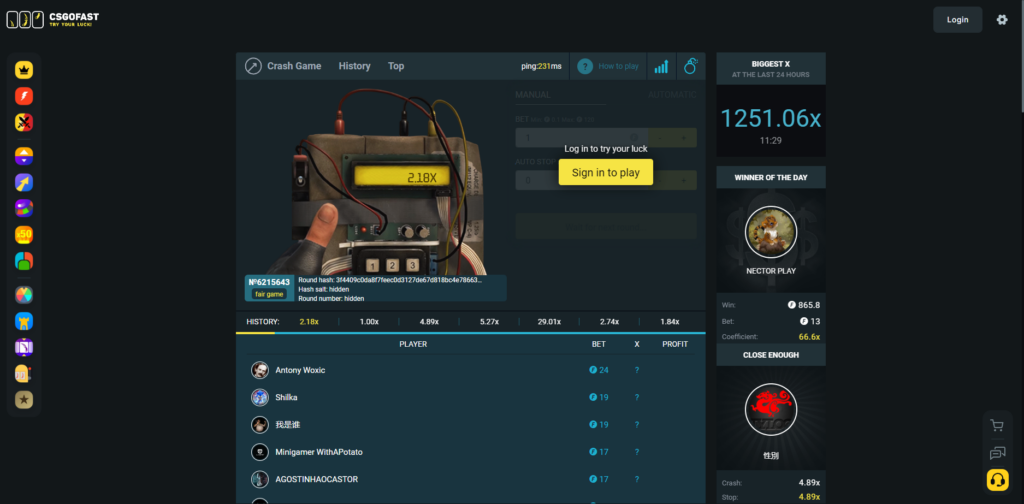Open the shopping cart icon

[997, 426]
